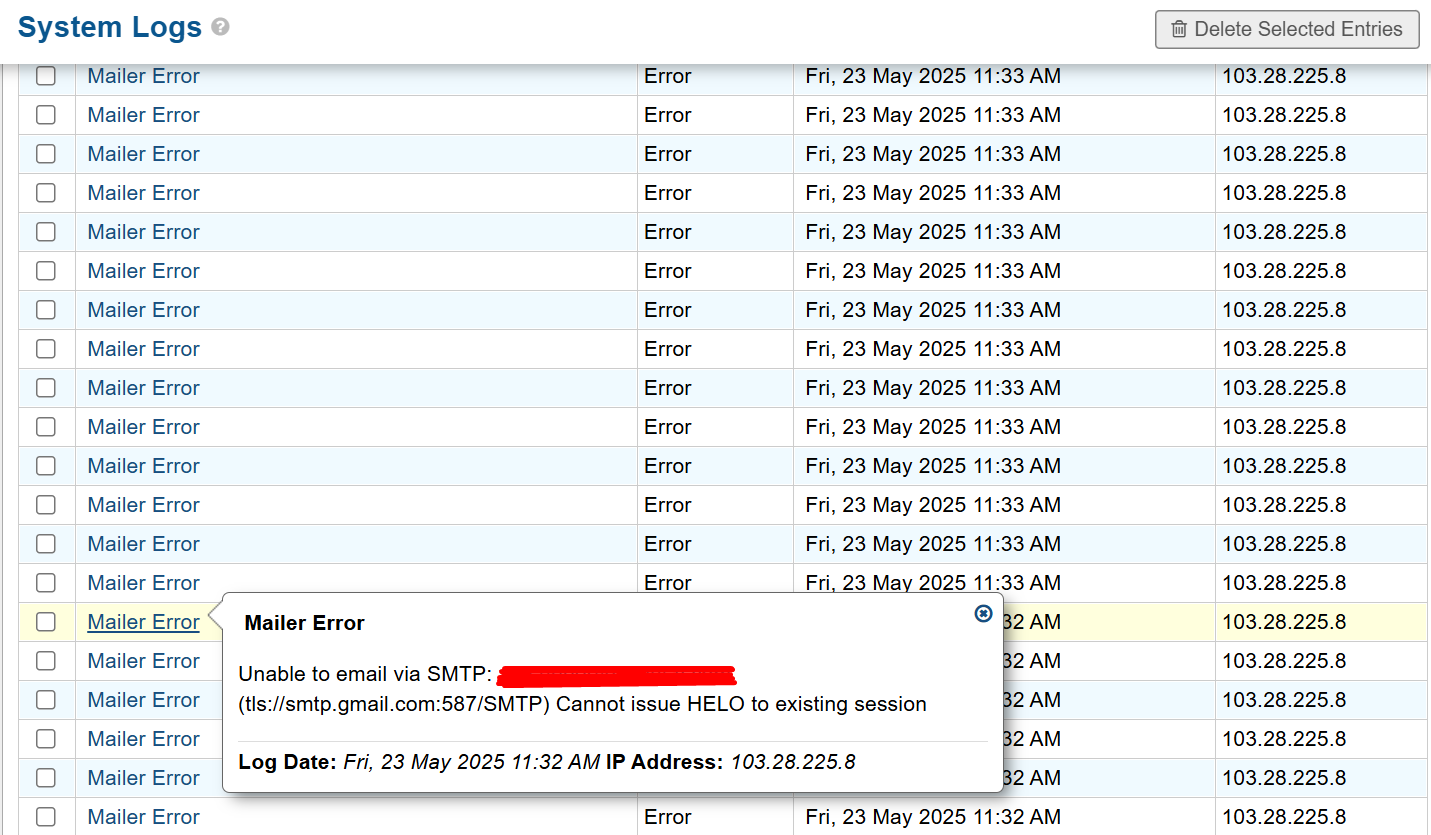The width and height of the screenshot is (1431, 835).
Task: Select the topmost visible row's checkbox
Action: click(x=46, y=76)
